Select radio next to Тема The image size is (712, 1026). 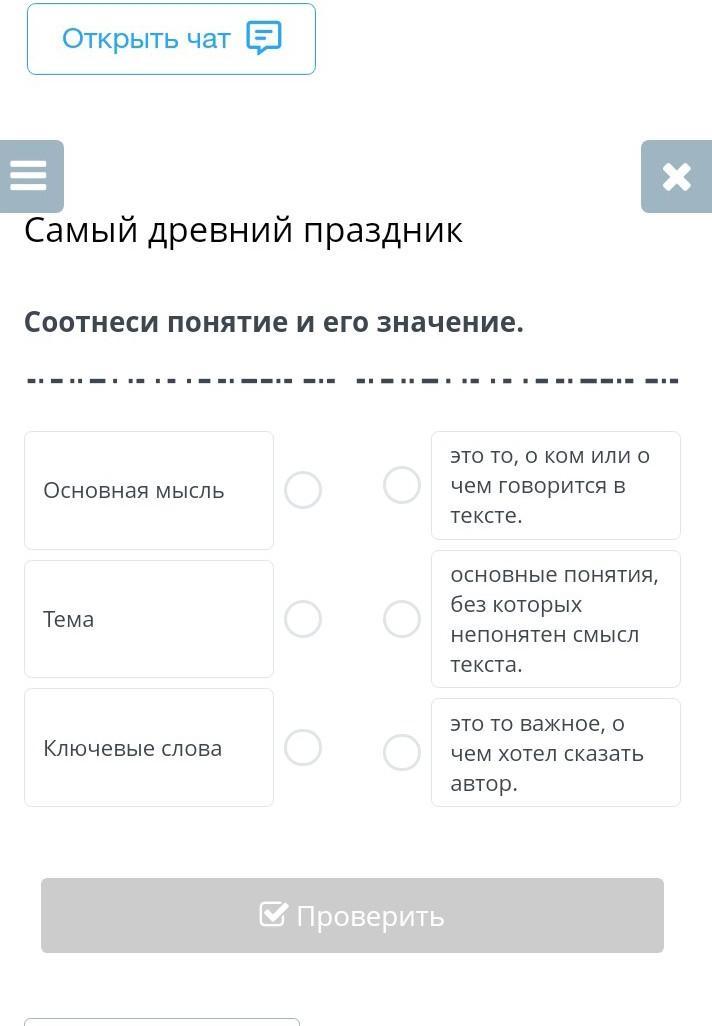pyautogui.click(x=303, y=618)
